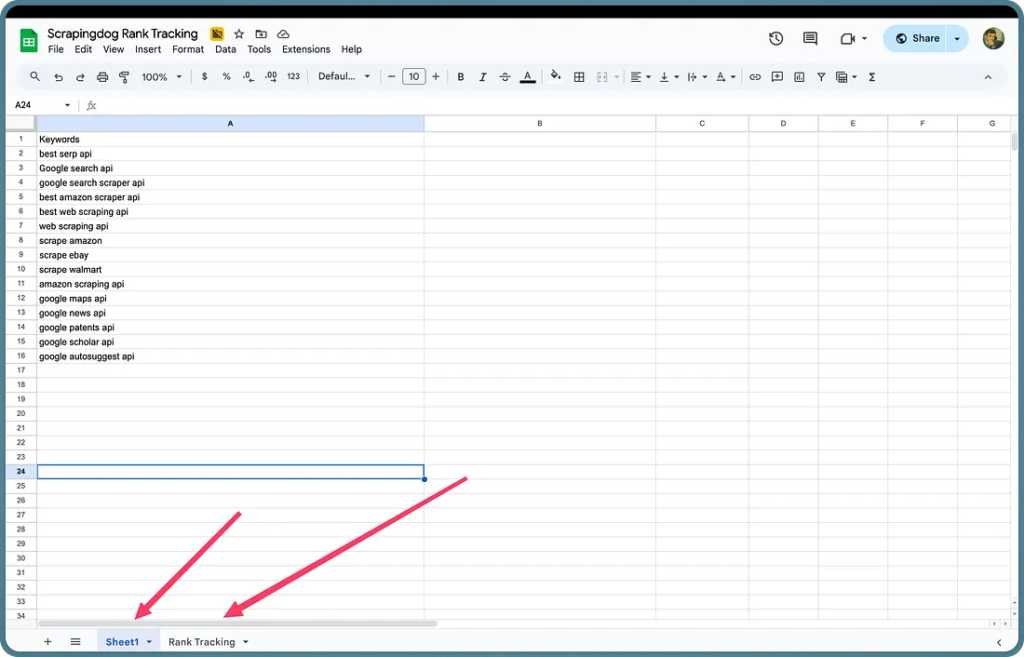Select cell B2 in the spreadsheet
The image size is (1024, 657).
click(x=539, y=153)
